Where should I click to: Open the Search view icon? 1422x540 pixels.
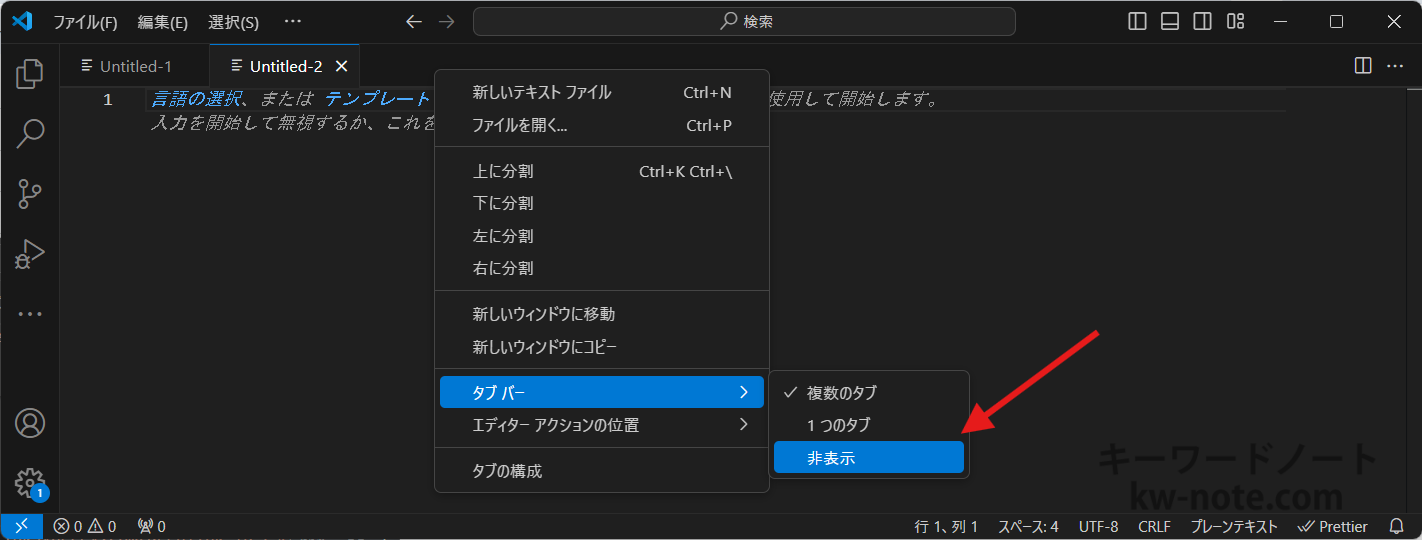[30, 133]
